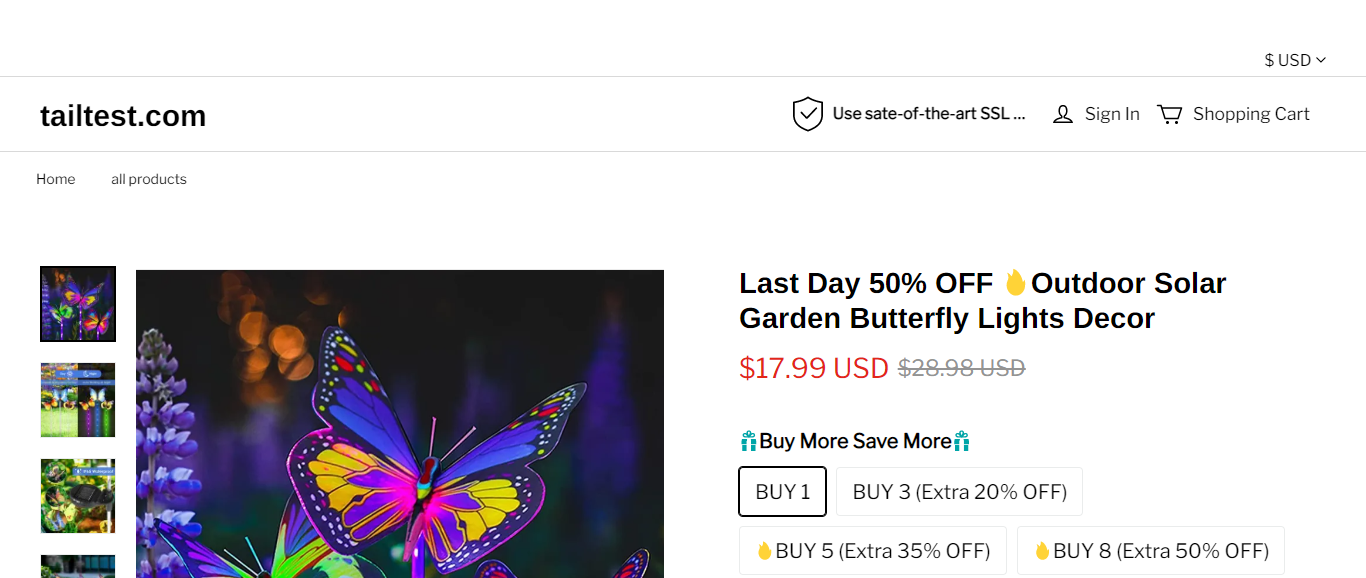Image resolution: width=1366 pixels, height=578 pixels.
Task: Open tailtest.com store logo link
Action: tap(123, 116)
